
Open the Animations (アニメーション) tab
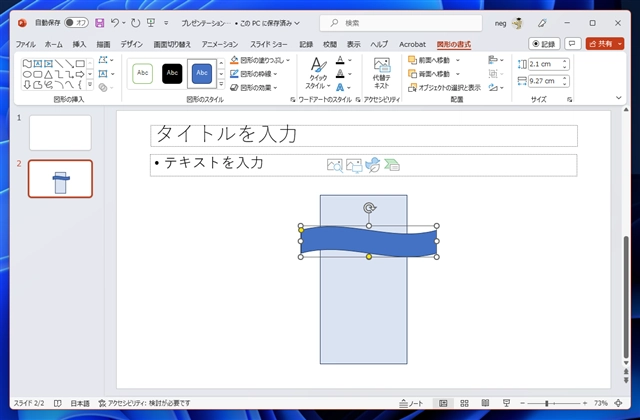coord(220,44)
